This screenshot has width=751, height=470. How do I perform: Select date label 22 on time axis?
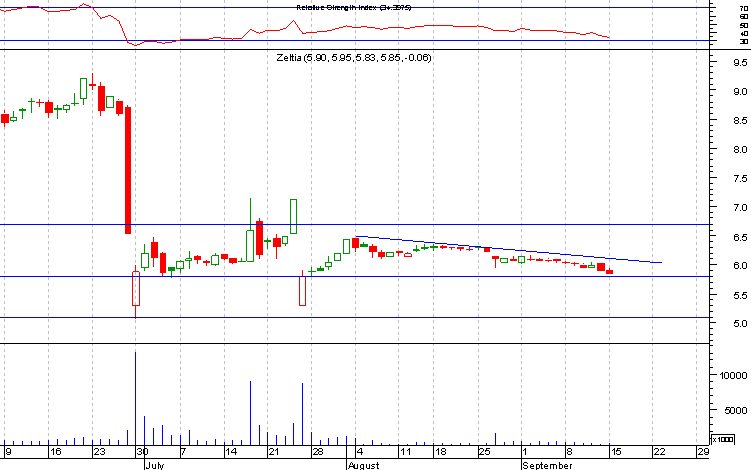660,452
